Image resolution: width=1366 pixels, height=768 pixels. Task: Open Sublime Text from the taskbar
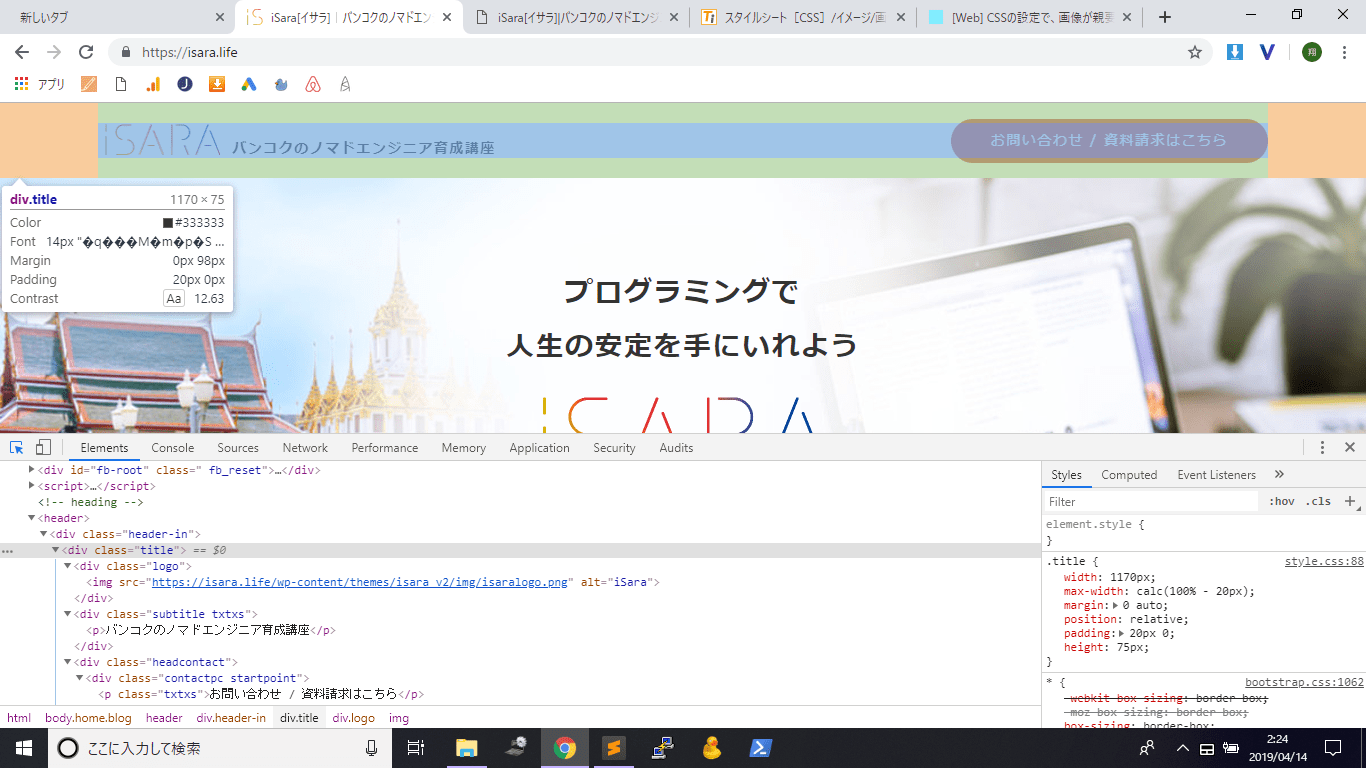(x=613, y=747)
